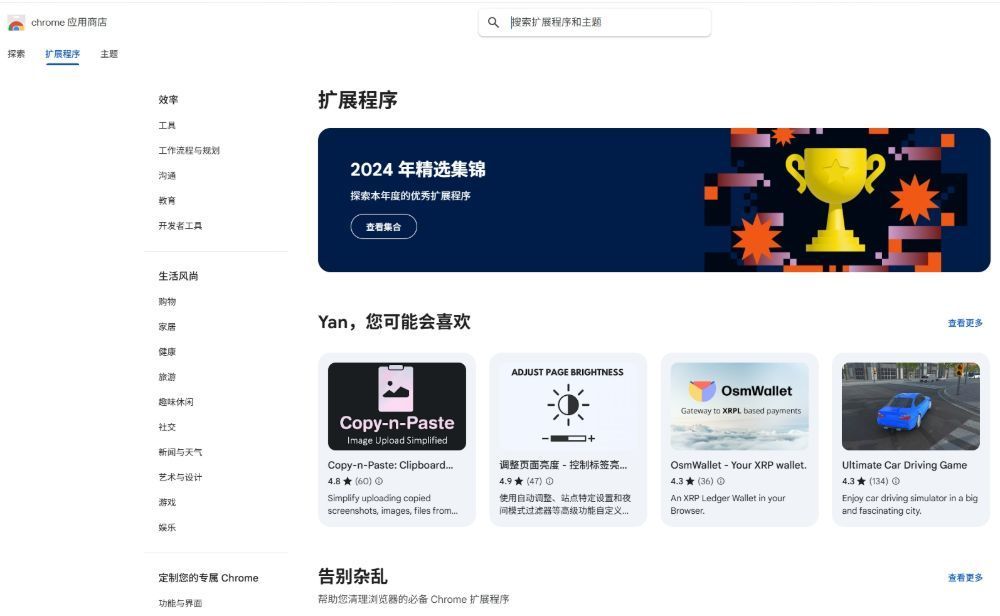Image resolution: width=1000 pixels, height=616 pixels.
Task: Click the 生活风尚 section heading
Action: (x=178, y=276)
